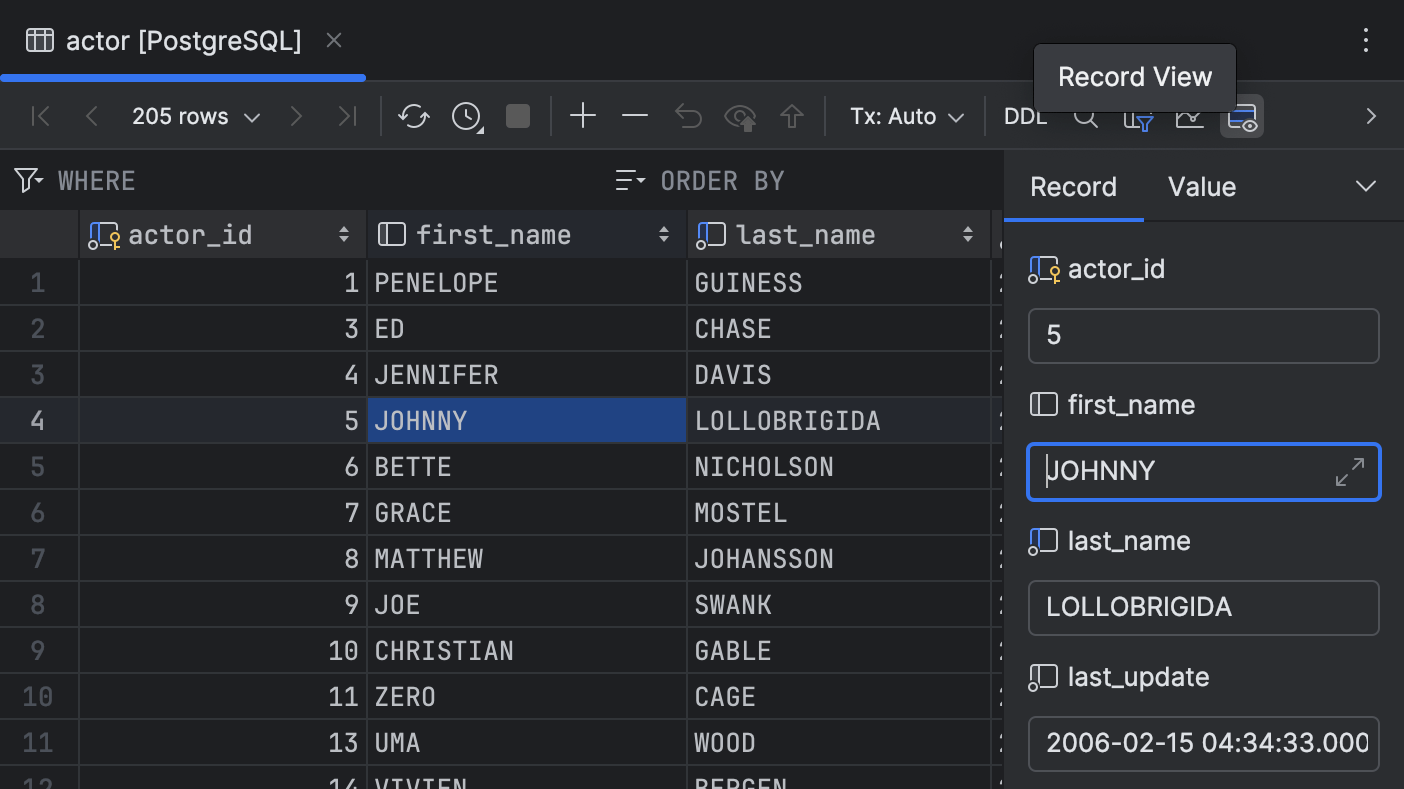Preview pending changes with the eye icon
Viewport: 1404px width, 789px height.
(x=740, y=116)
